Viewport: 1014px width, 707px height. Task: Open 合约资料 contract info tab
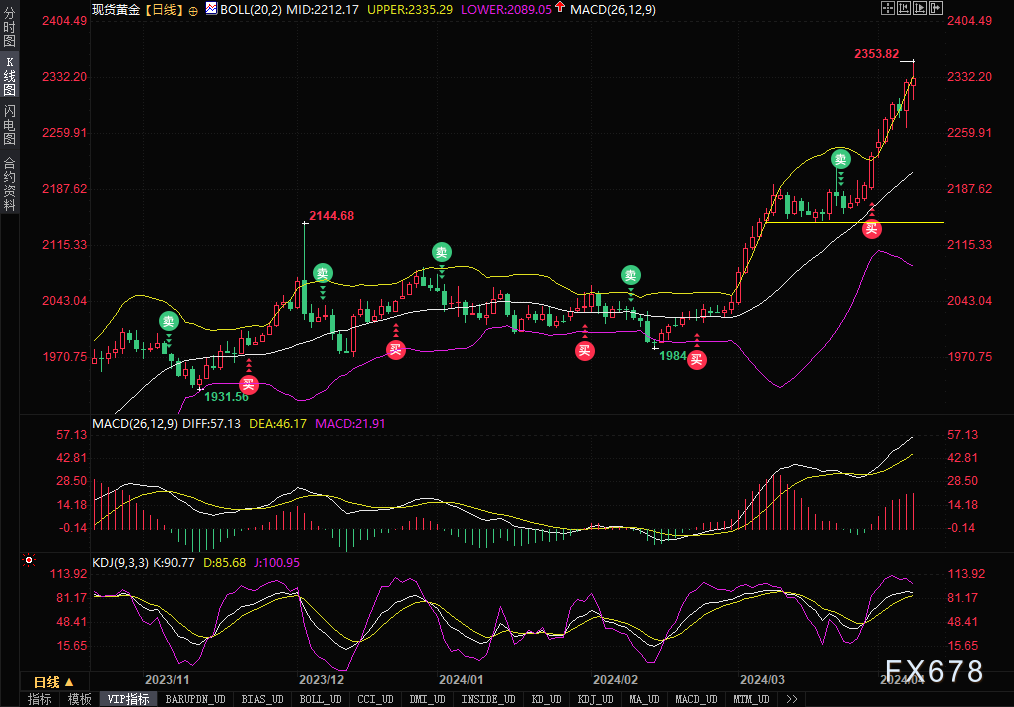[9, 183]
